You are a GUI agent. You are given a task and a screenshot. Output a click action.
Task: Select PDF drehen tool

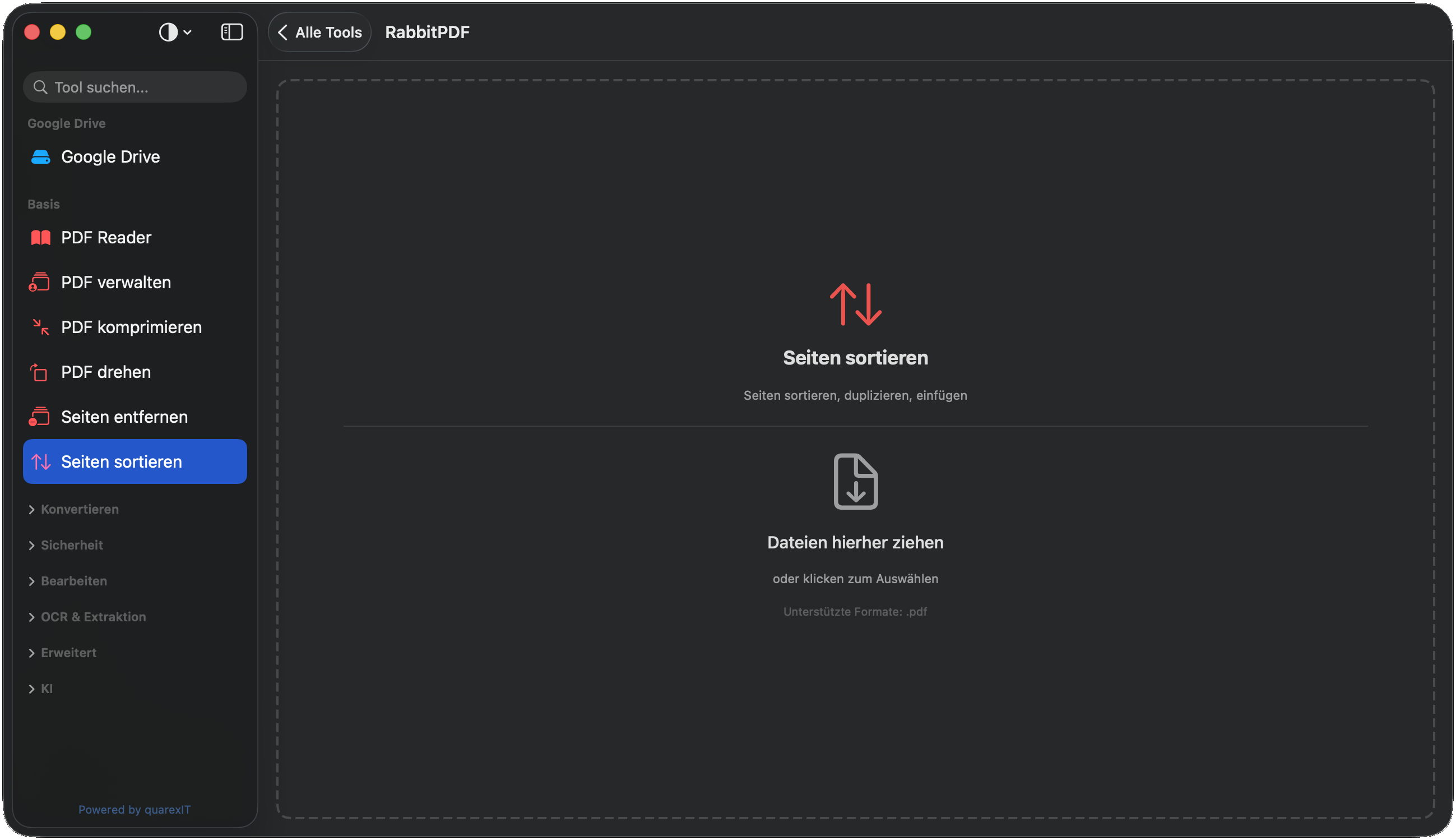click(135, 372)
